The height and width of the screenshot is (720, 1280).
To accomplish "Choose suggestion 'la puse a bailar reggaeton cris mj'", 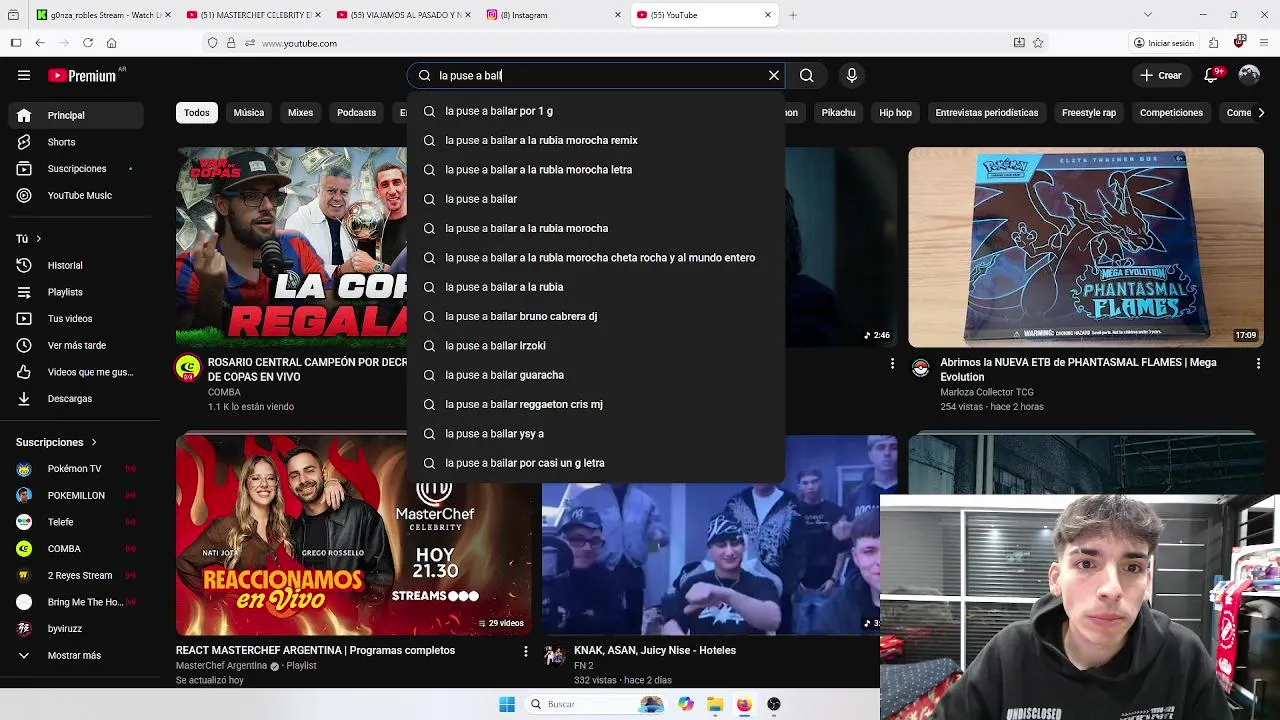I will pyautogui.click(x=596, y=404).
